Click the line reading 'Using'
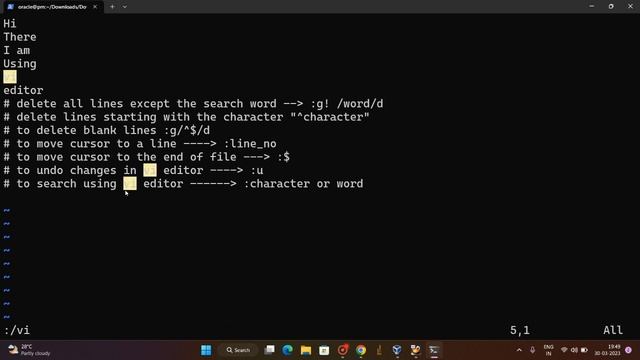Viewport: 640px width, 360px height. [20, 64]
